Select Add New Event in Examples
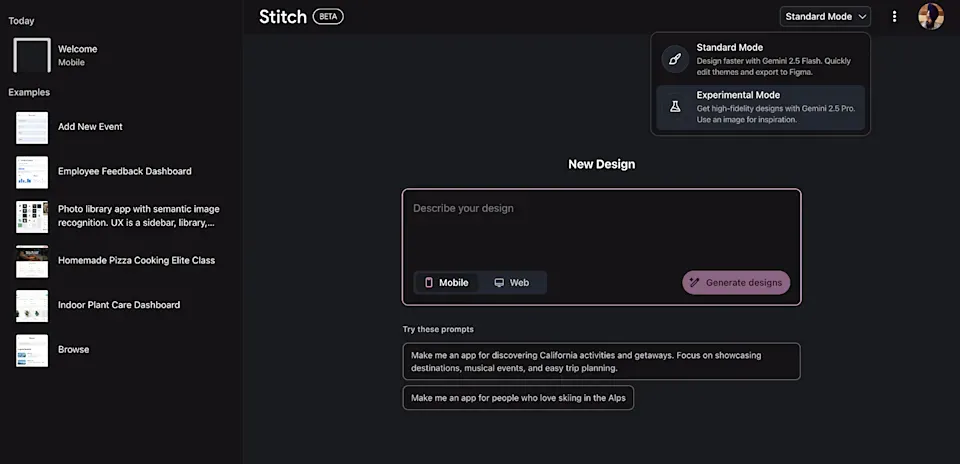Screen dimensions: 960x464 90,127
